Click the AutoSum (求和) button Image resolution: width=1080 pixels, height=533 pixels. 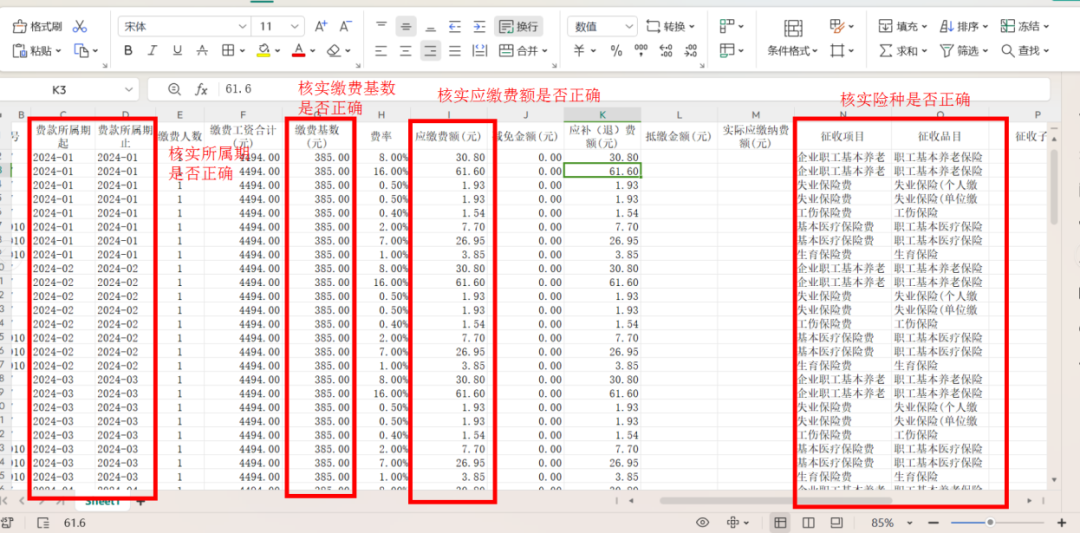click(904, 50)
